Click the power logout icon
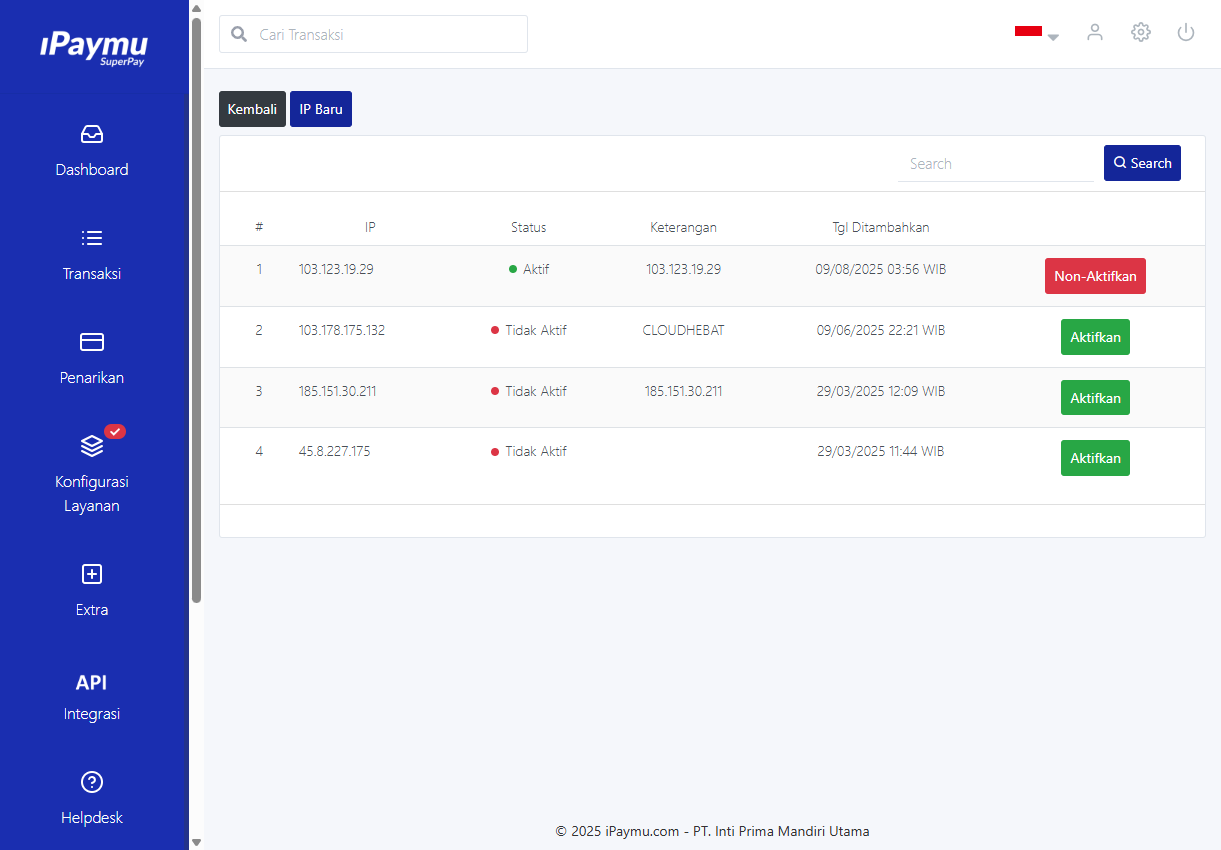The width and height of the screenshot is (1221, 850). pos(1186,32)
